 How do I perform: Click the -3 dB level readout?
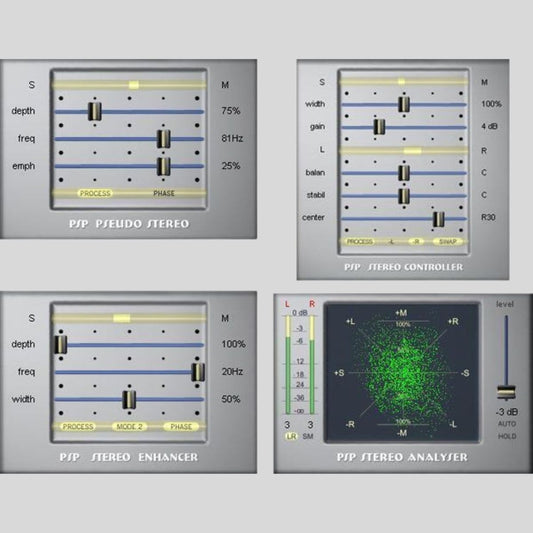point(507,412)
